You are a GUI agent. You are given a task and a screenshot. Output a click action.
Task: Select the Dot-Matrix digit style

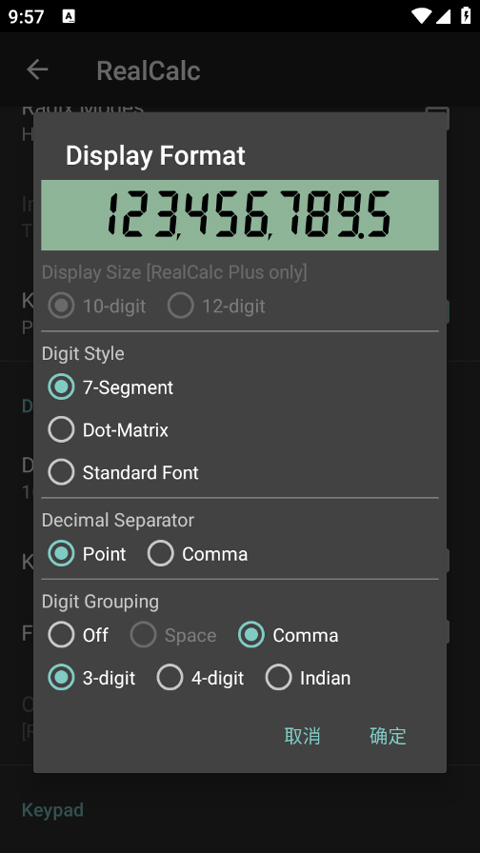click(x=108, y=430)
